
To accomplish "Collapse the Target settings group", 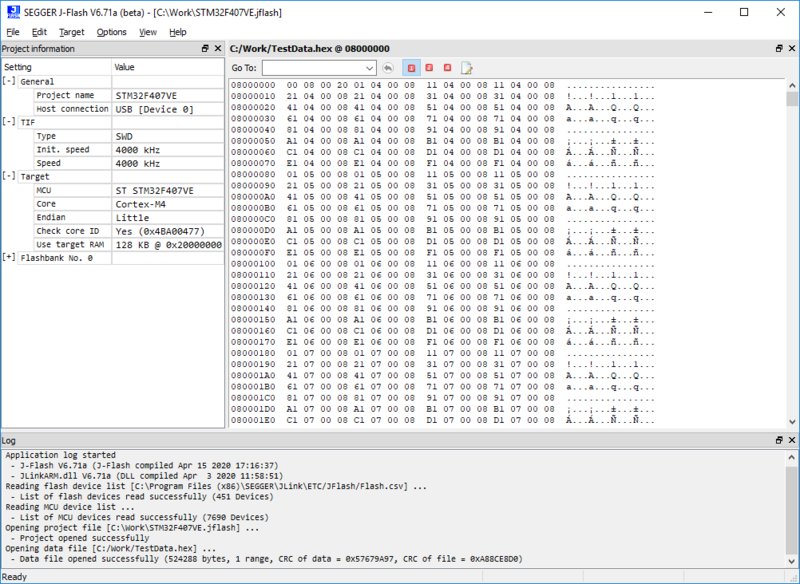I will click(x=9, y=176).
